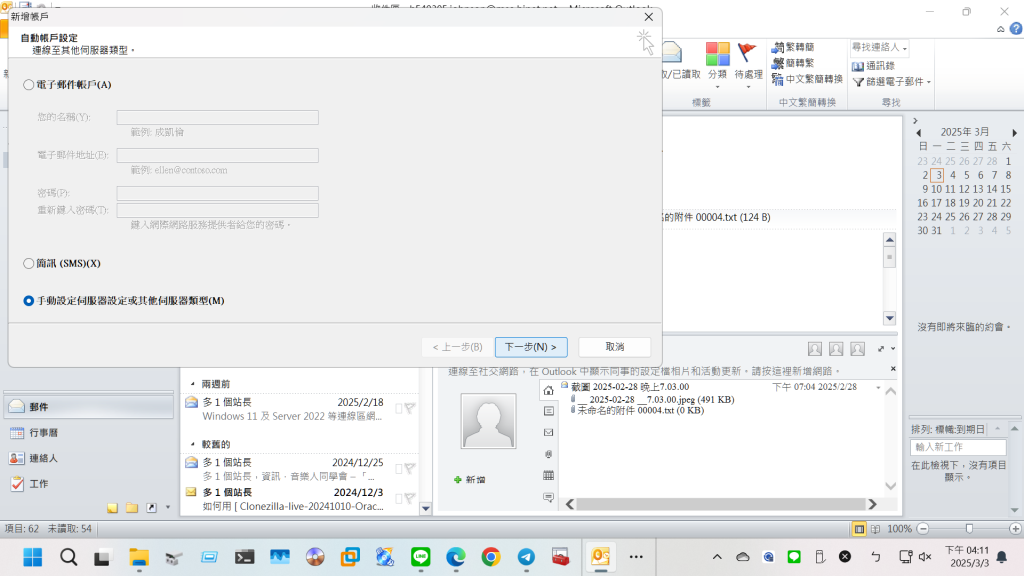
Task: Switch to 行事曆 calendar in navigation pane
Action: [40, 433]
